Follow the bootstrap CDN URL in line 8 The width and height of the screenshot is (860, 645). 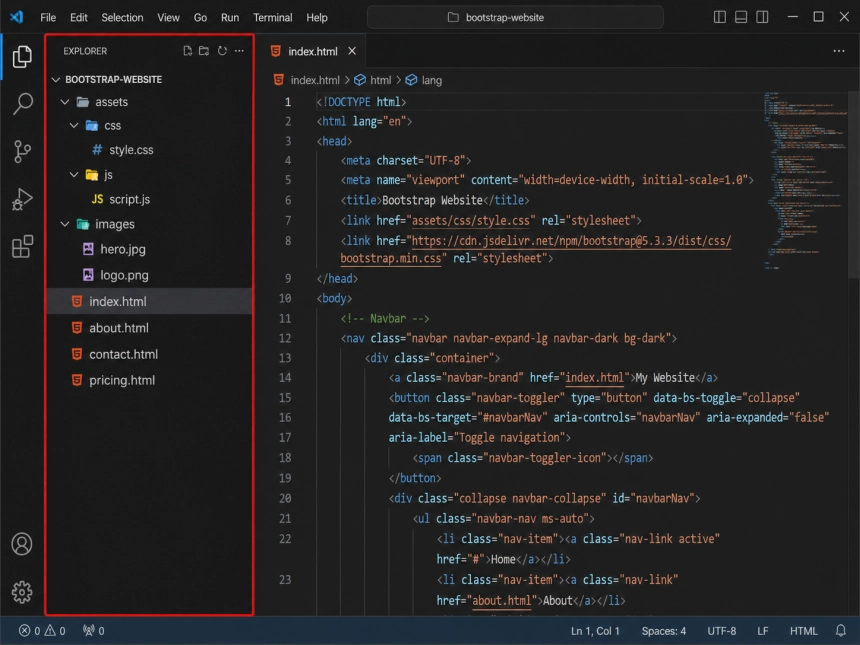(x=571, y=241)
